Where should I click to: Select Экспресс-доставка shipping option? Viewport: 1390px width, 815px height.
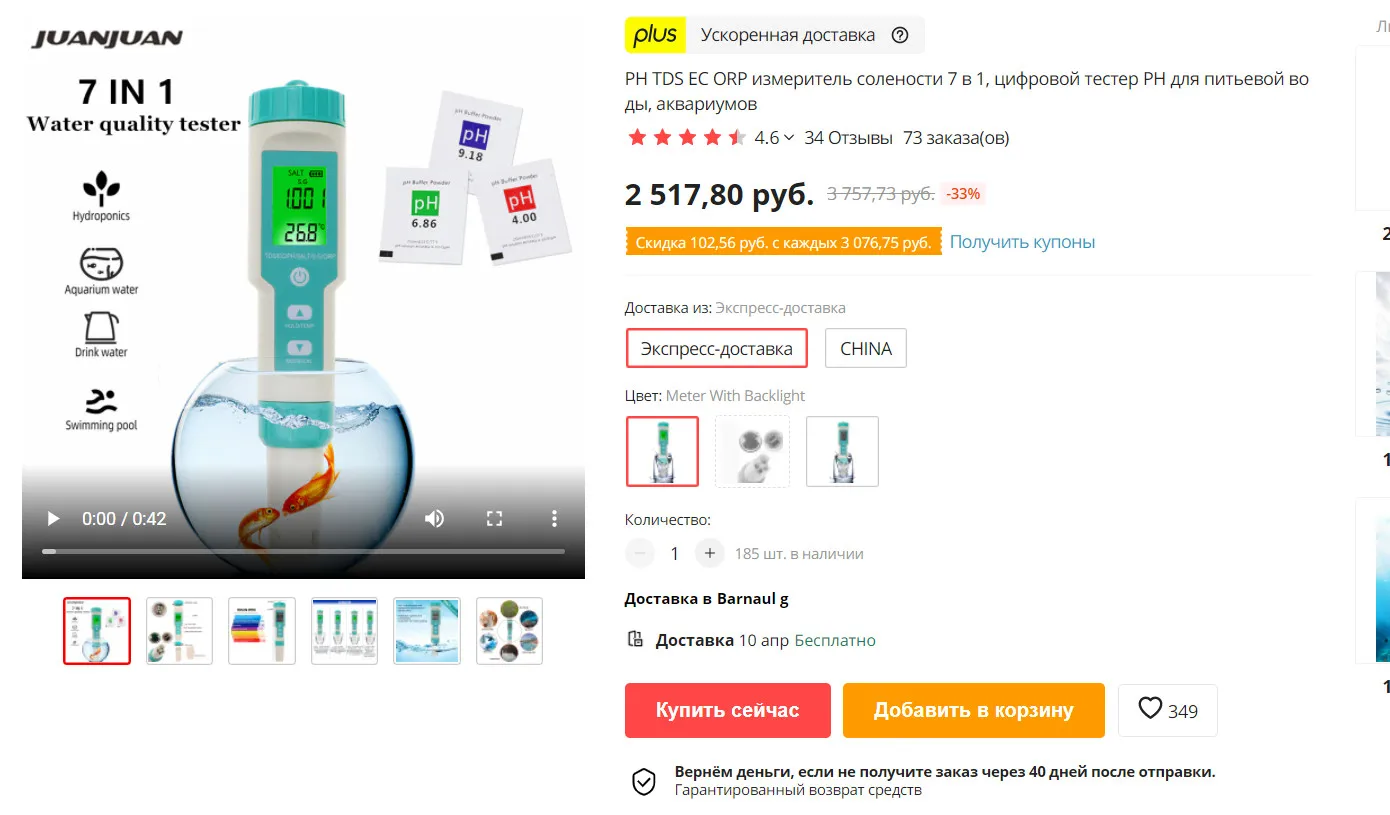click(717, 349)
